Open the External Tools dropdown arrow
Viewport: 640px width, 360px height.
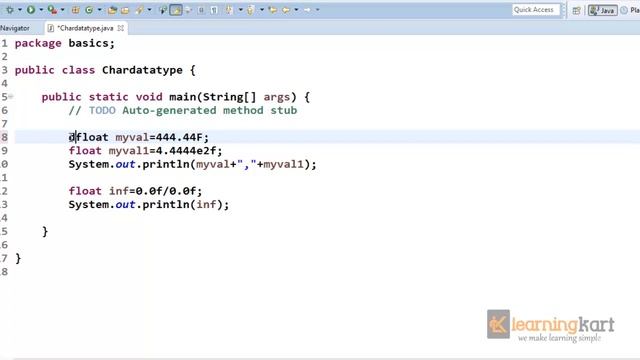click(62, 9)
